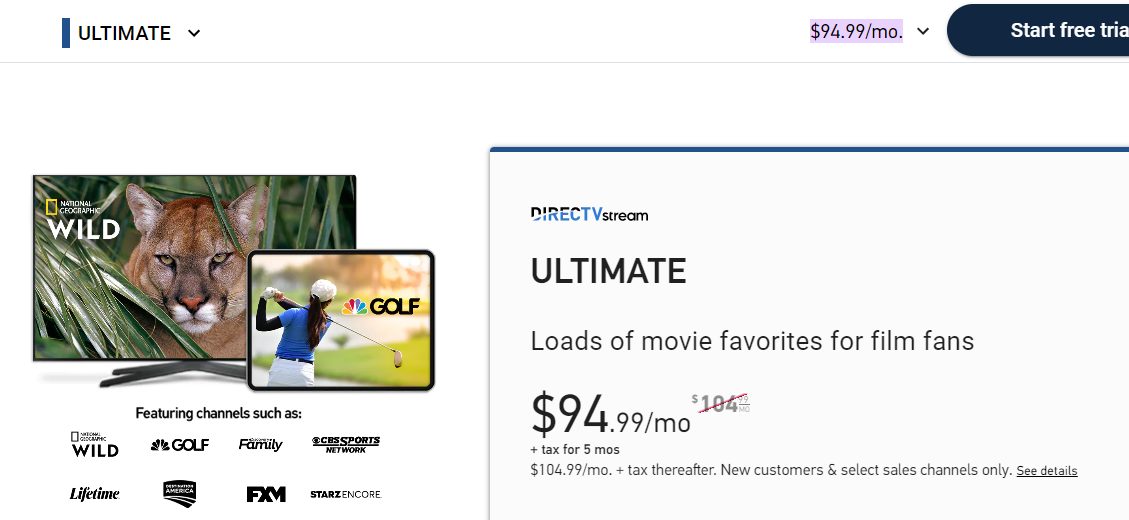The image size is (1129, 520).
Task: Click the large ULTIMATE heading in card
Action: click(608, 271)
